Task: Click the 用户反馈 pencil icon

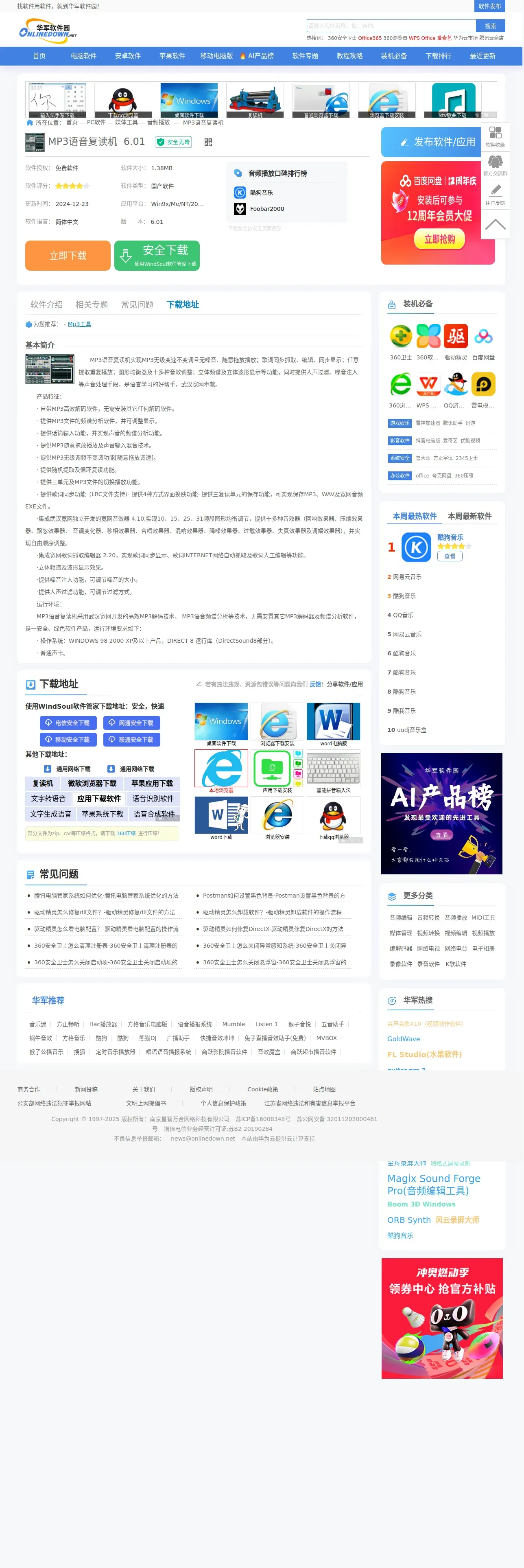Action: [x=496, y=195]
